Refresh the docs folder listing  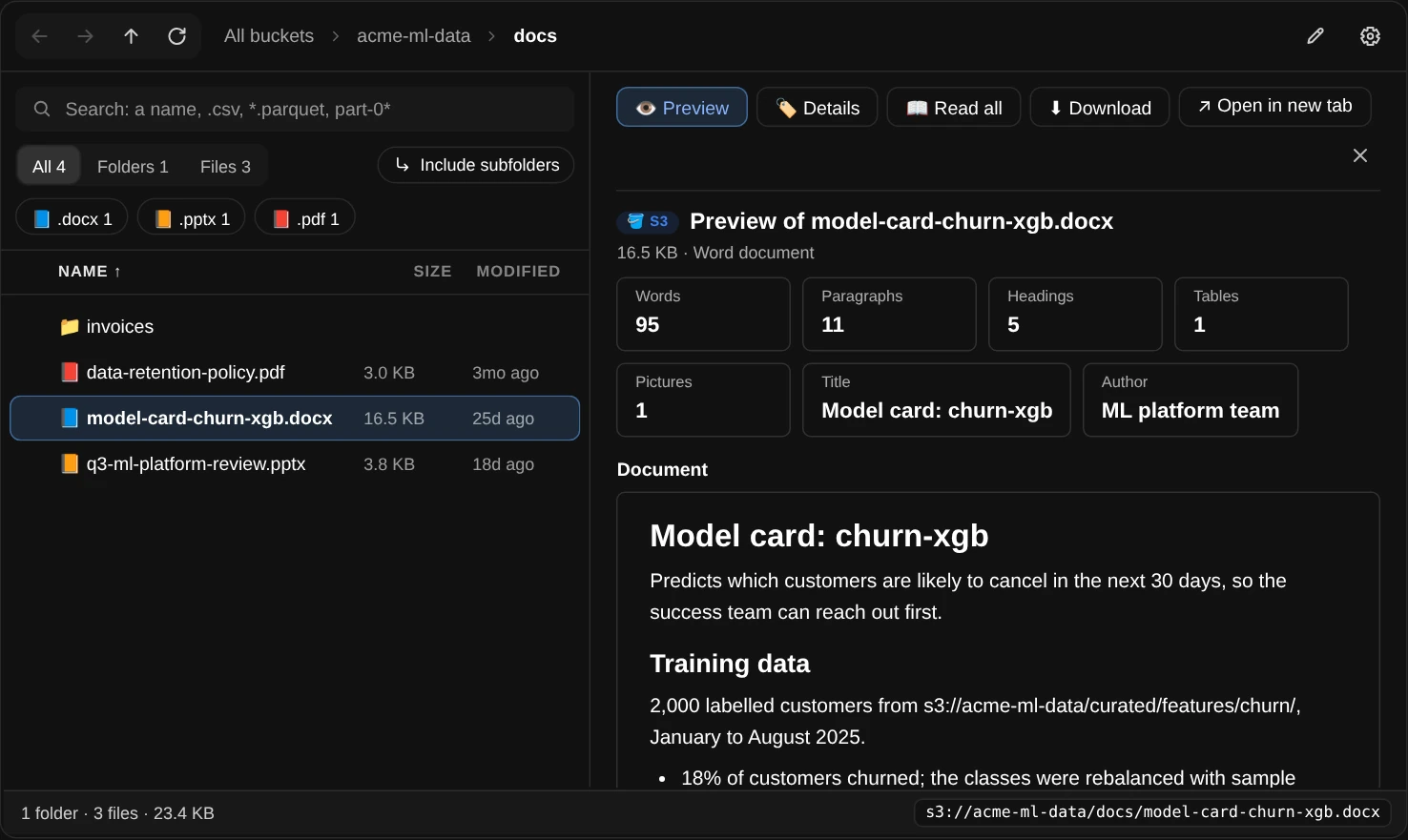point(176,36)
